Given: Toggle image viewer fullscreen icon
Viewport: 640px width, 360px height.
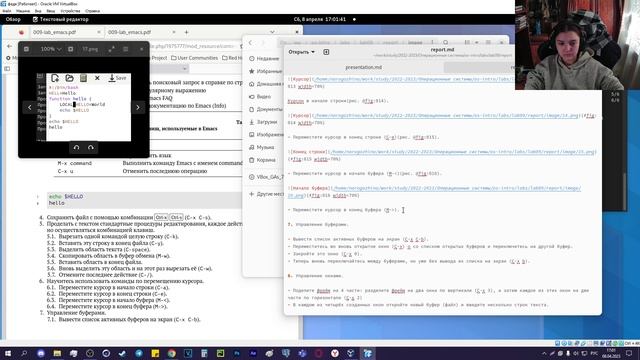Looking at the screenshot, I should (x=111, y=49).
